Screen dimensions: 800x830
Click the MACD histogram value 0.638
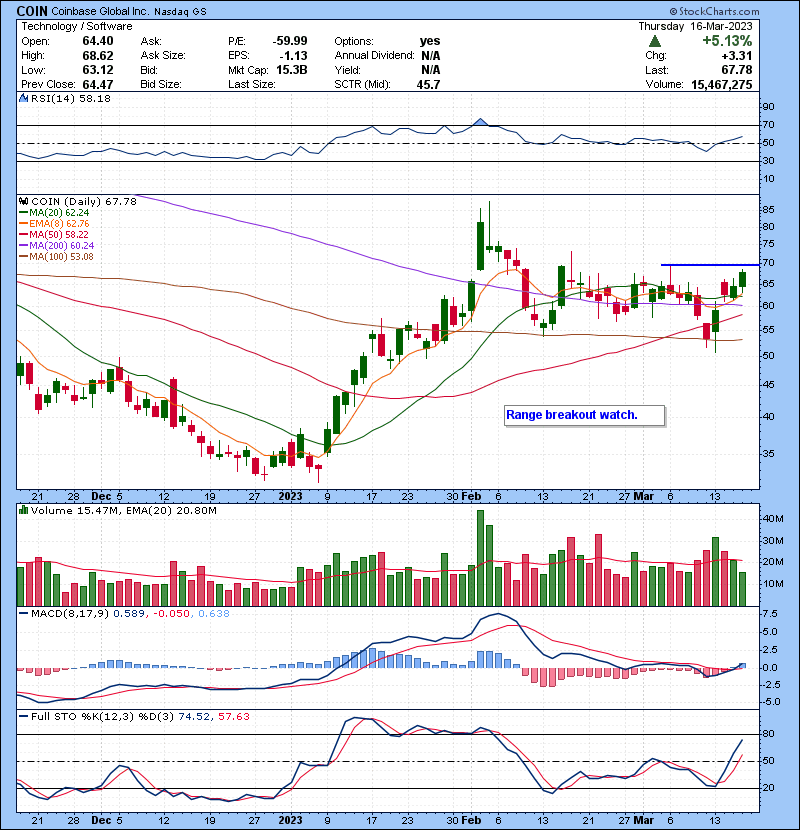tap(214, 614)
